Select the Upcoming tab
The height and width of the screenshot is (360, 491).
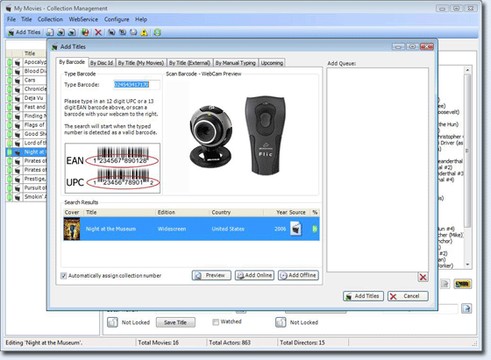pos(272,63)
